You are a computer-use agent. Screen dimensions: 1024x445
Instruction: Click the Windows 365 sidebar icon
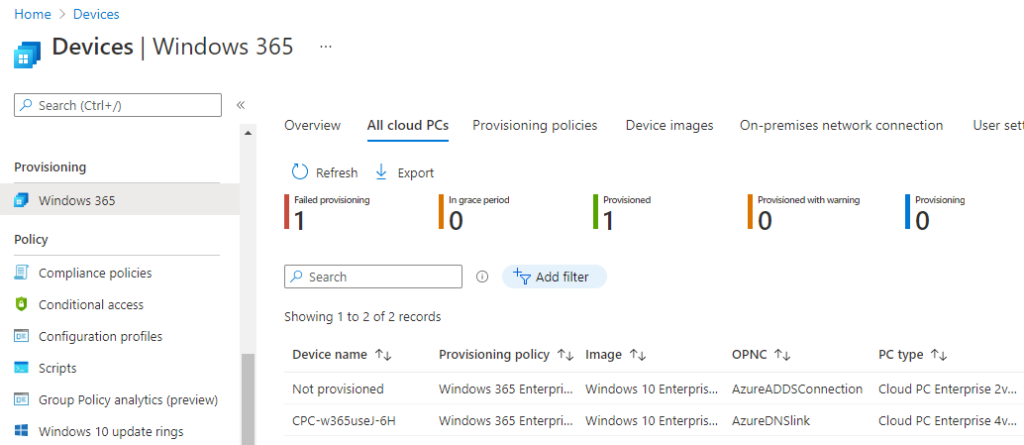point(21,200)
